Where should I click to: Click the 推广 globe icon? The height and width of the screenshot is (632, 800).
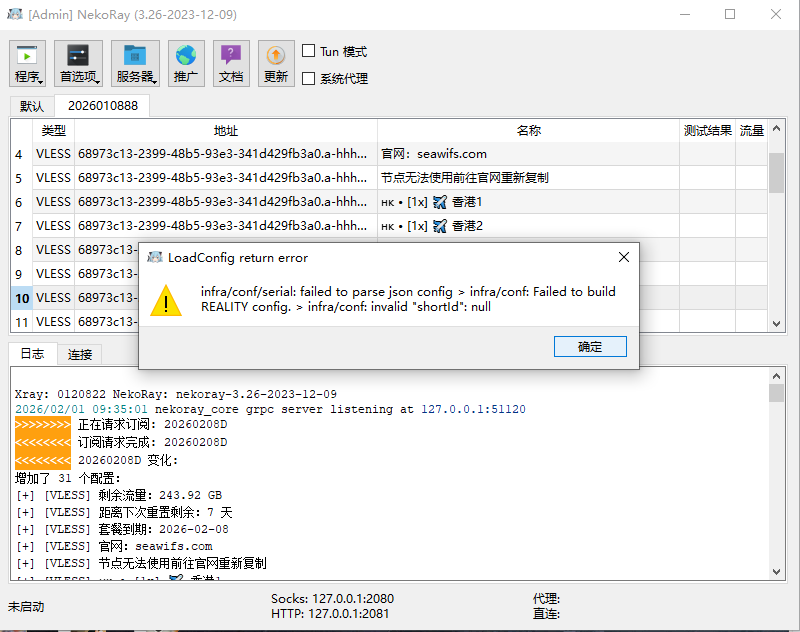186,64
